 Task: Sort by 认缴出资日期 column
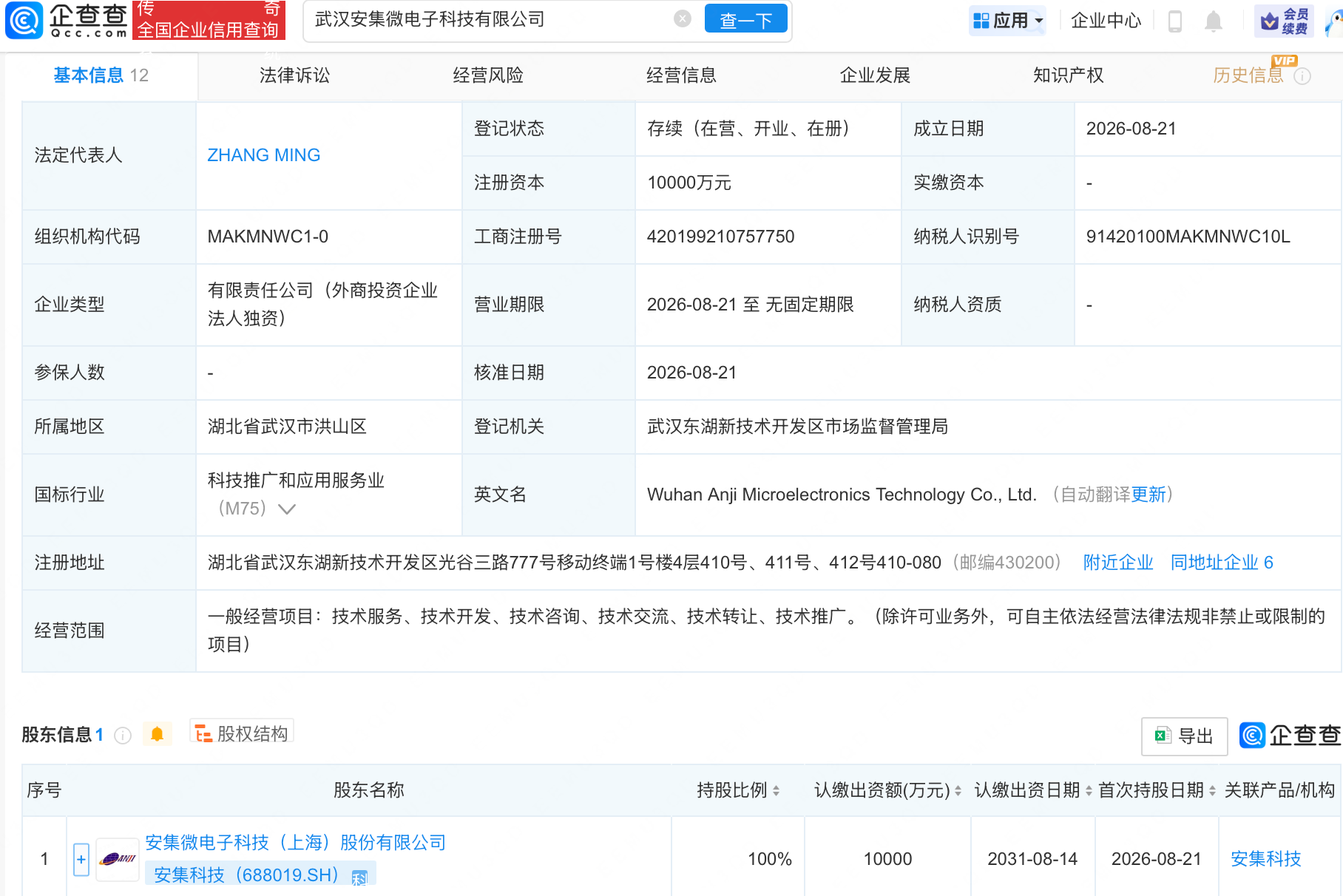(1089, 791)
